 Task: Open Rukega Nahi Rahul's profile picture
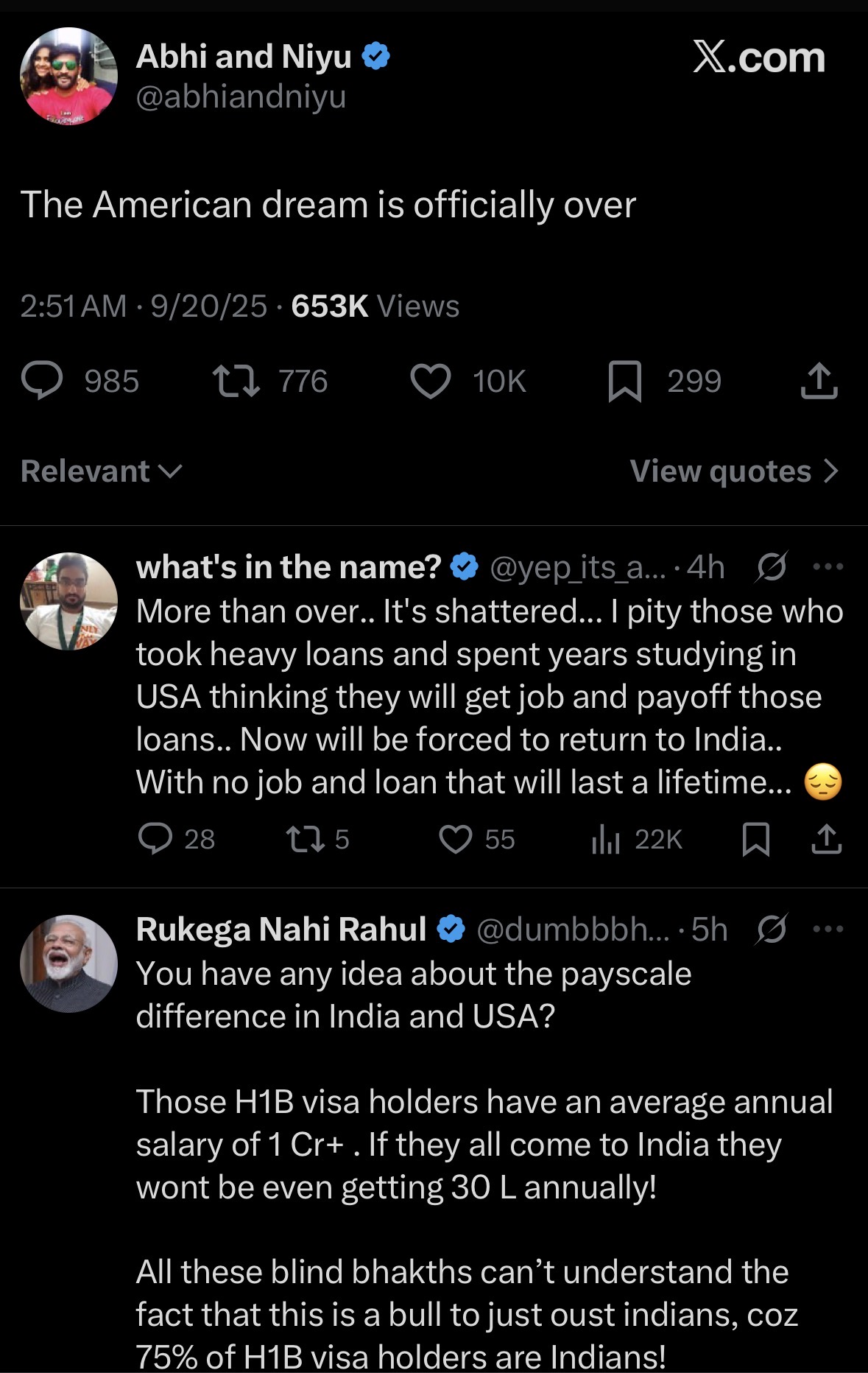click(68, 963)
